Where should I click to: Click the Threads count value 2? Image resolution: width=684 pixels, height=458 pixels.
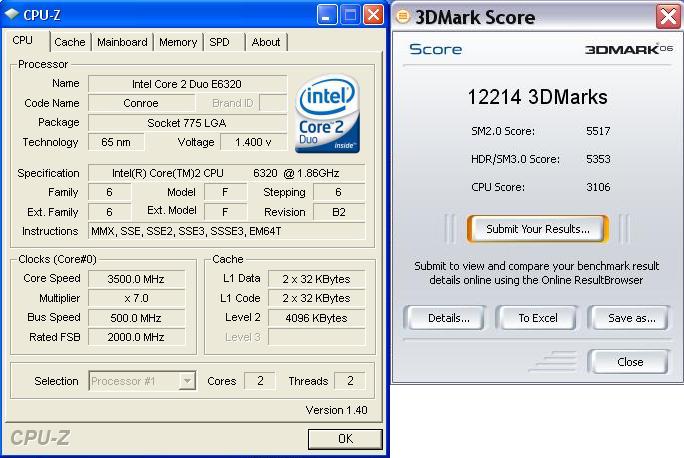tap(350, 381)
